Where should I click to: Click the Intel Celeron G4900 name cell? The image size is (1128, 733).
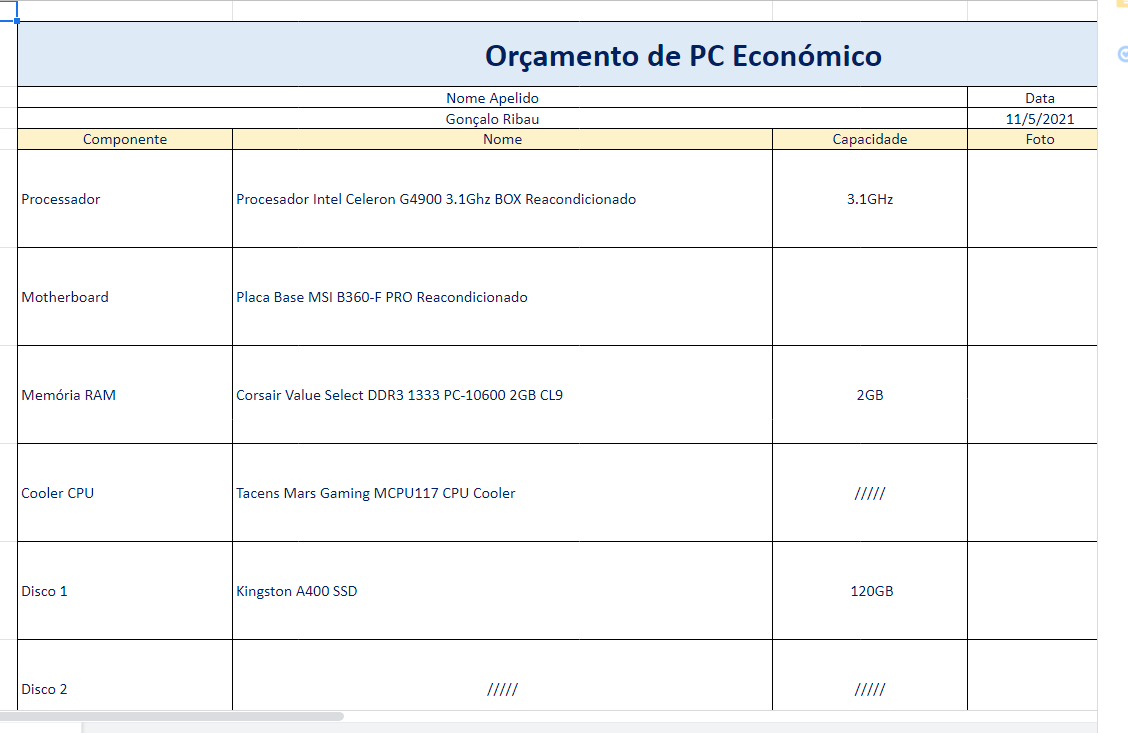[502, 199]
